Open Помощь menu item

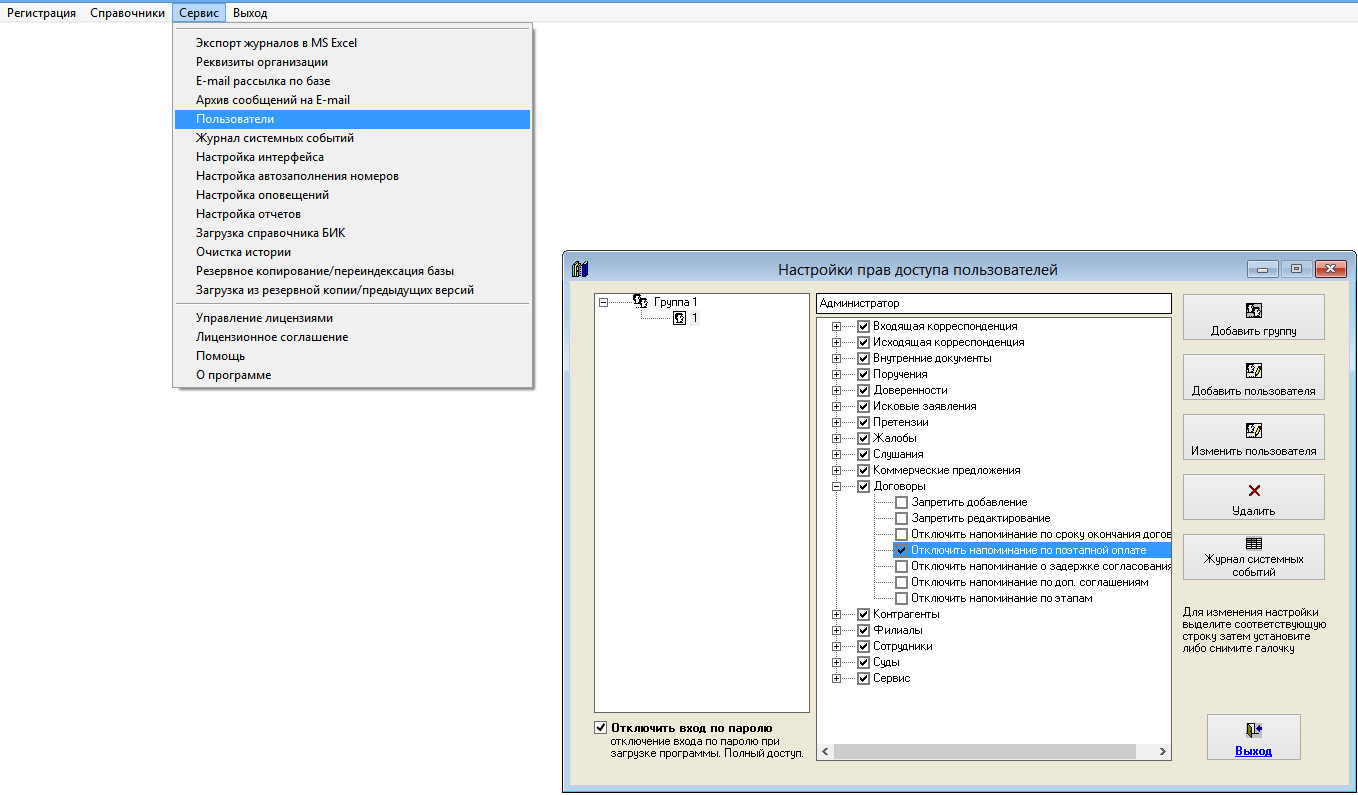pos(352,356)
